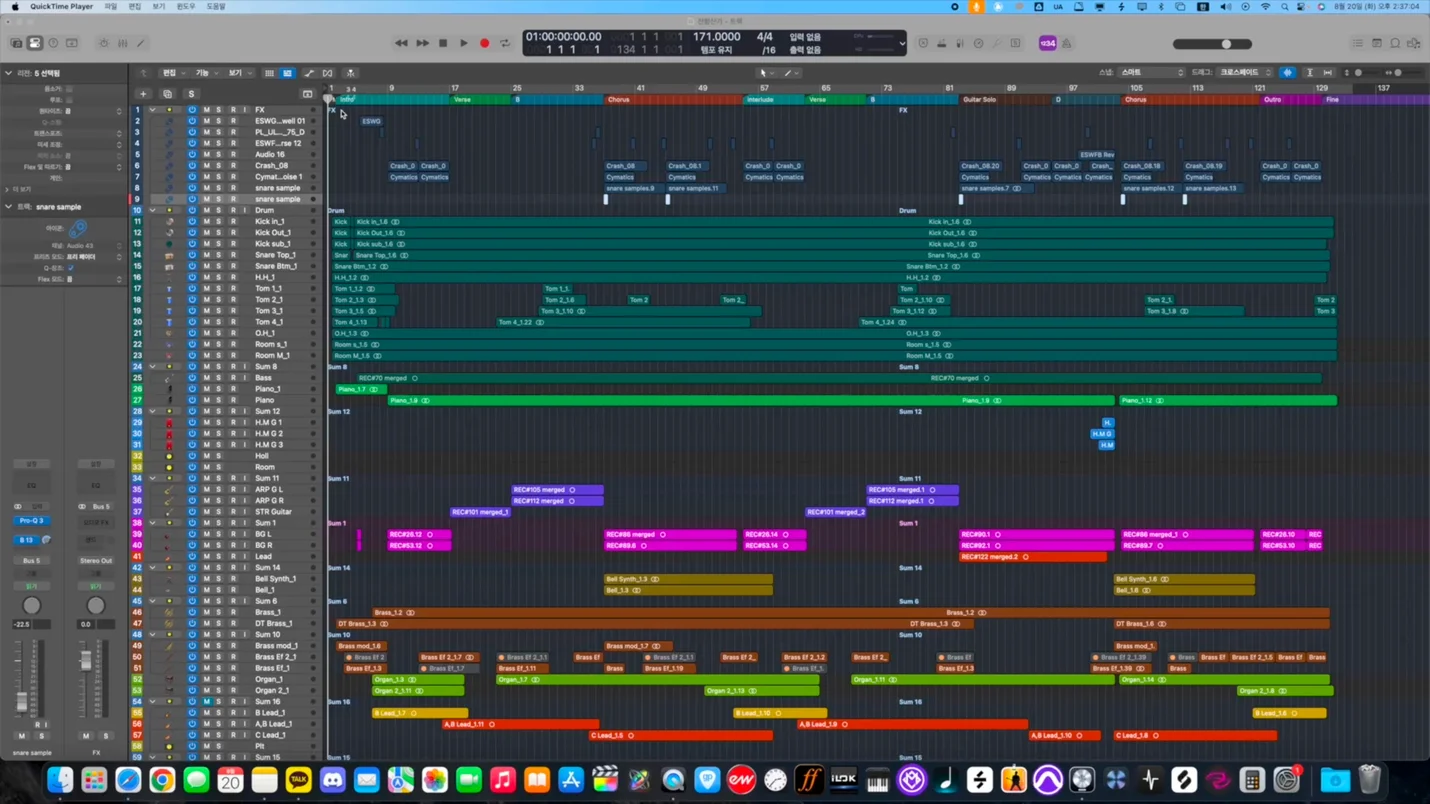Click the Stereo Out output slot
This screenshot has width=1430, height=804.
[96, 561]
